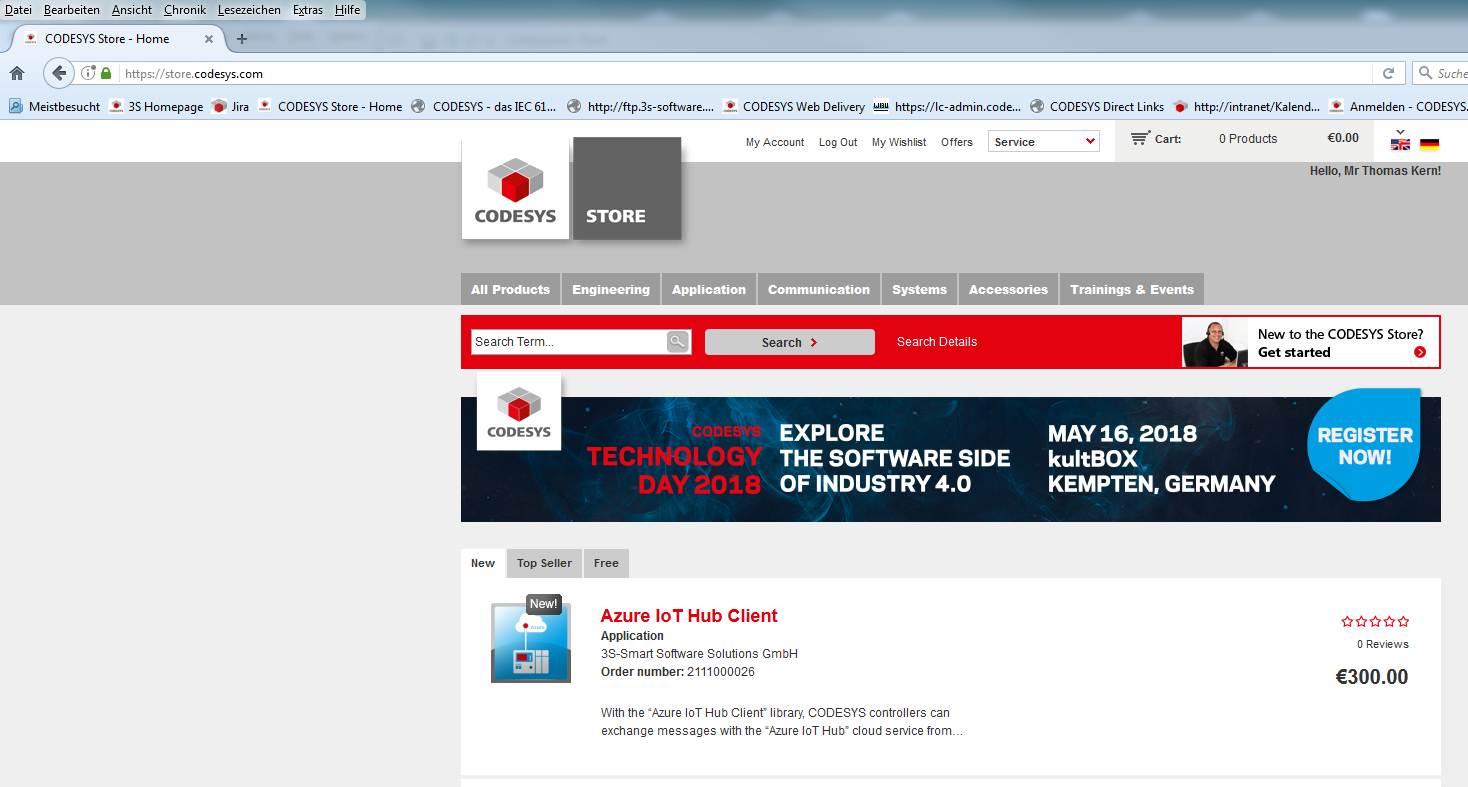The image size is (1468, 787).
Task: Open the Azure IoT Hub Client link
Action: (x=688, y=616)
